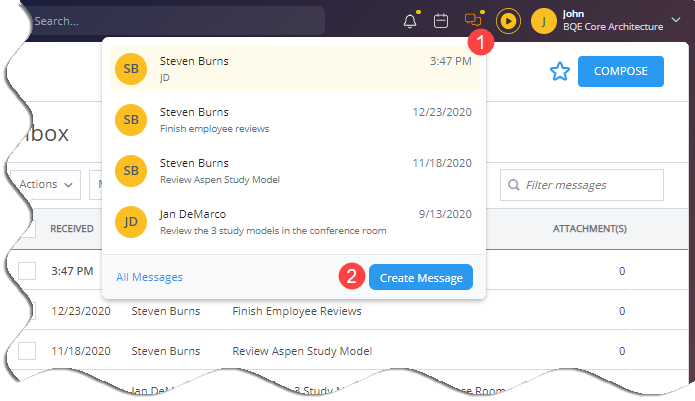Viewport: 695px width, 401px height.
Task: Click John's profile avatar
Action: click(544, 21)
